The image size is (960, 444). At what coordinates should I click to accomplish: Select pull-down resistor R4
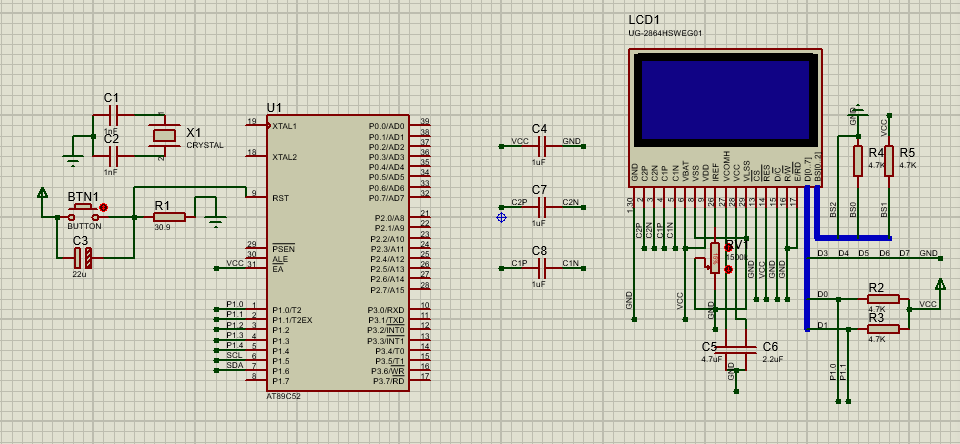point(858,160)
